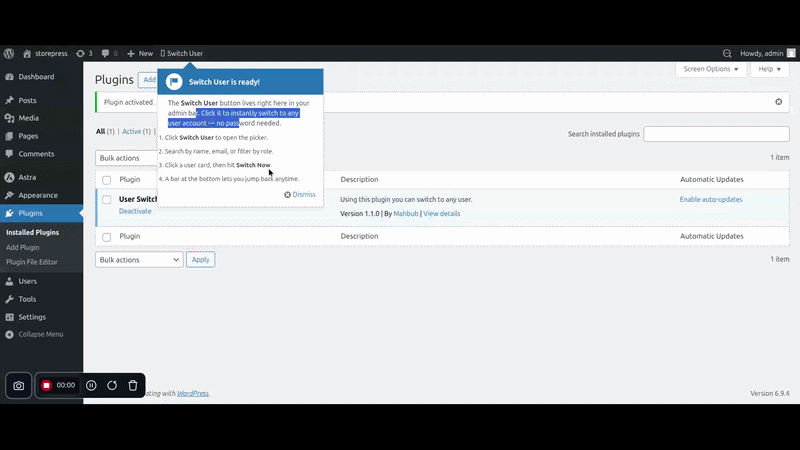Filter plugins by Active

[132, 132]
